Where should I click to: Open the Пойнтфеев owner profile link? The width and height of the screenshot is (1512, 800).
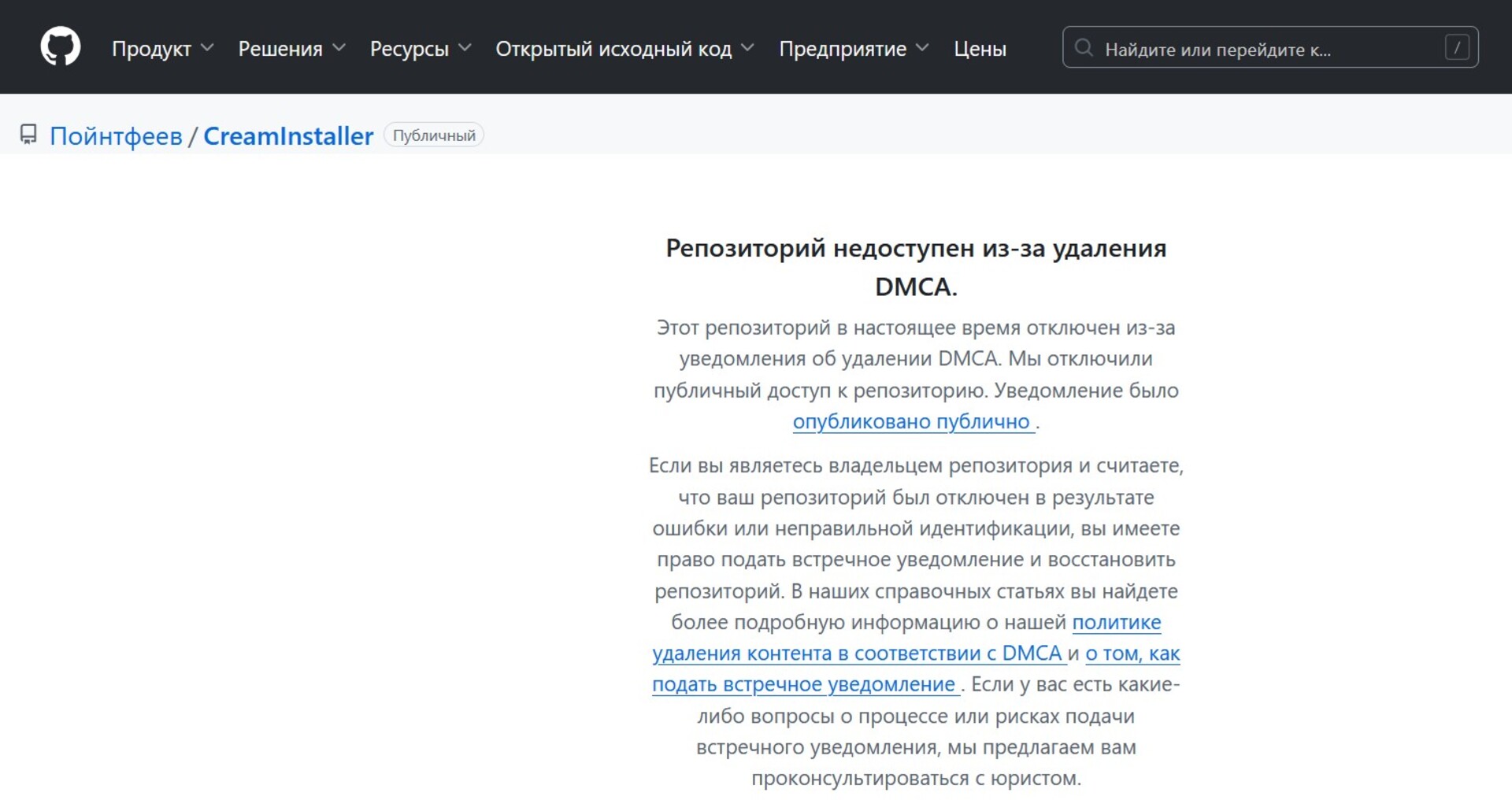(x=116, y=136)
